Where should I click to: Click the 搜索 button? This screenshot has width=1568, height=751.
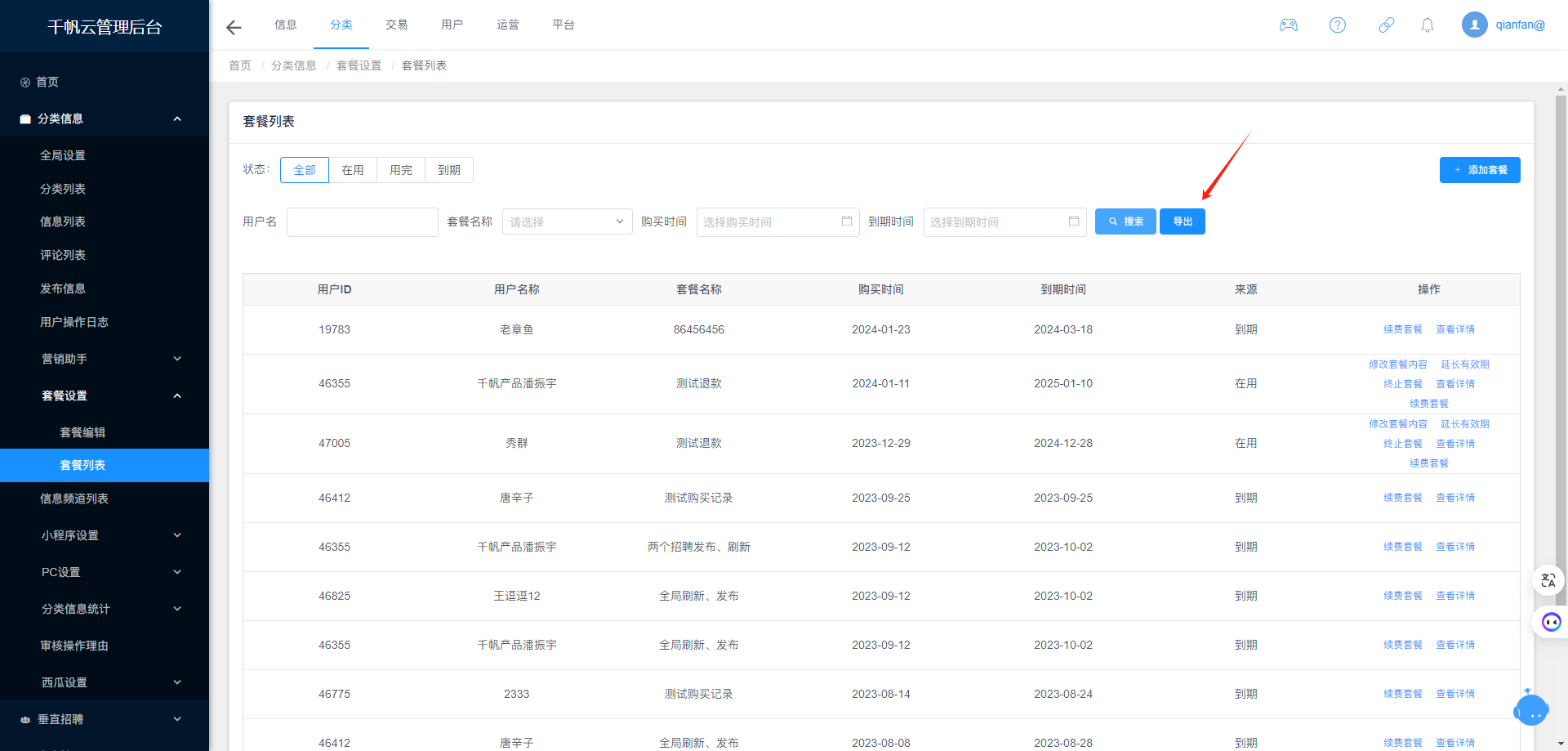[x=1125, y=221]
